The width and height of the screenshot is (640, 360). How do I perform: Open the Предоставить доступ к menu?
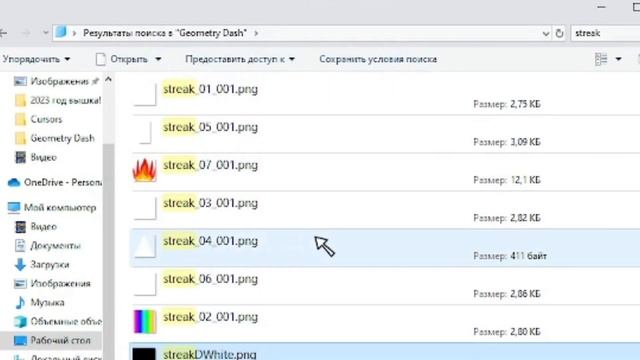coord(240,59)
